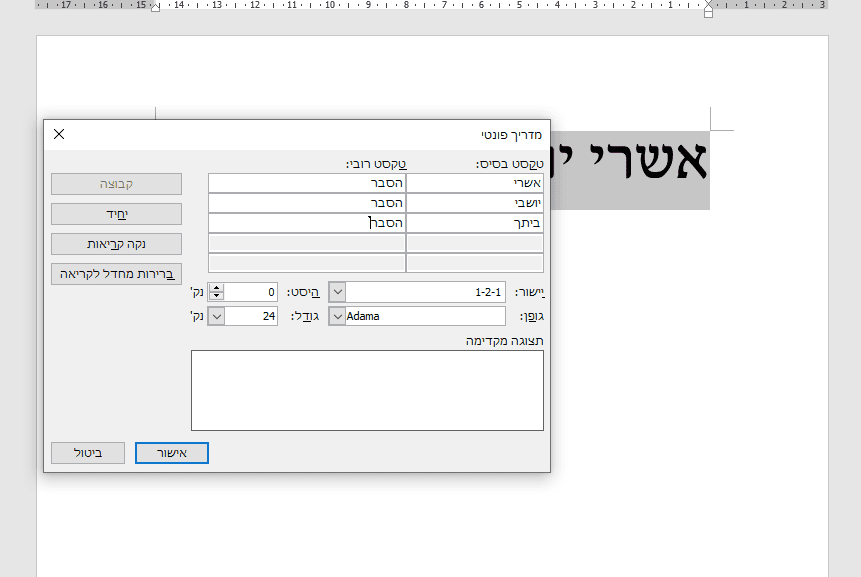
Task: Click the size value field showing 24
Action: [251, 316]
